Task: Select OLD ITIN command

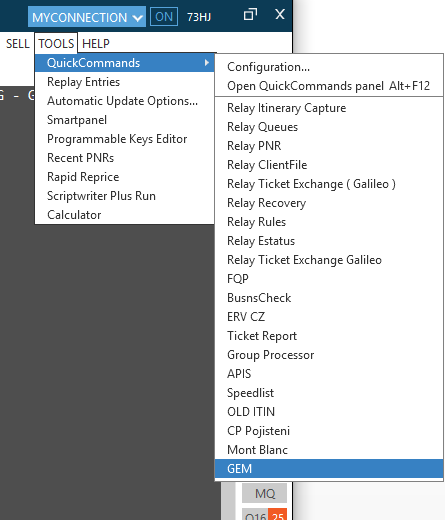Action: [x=329, y=412]
